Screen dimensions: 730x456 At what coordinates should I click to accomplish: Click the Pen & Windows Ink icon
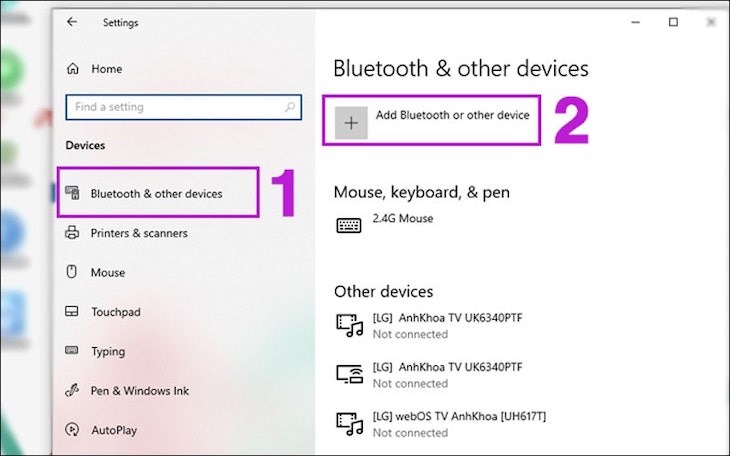pos(72,391)
